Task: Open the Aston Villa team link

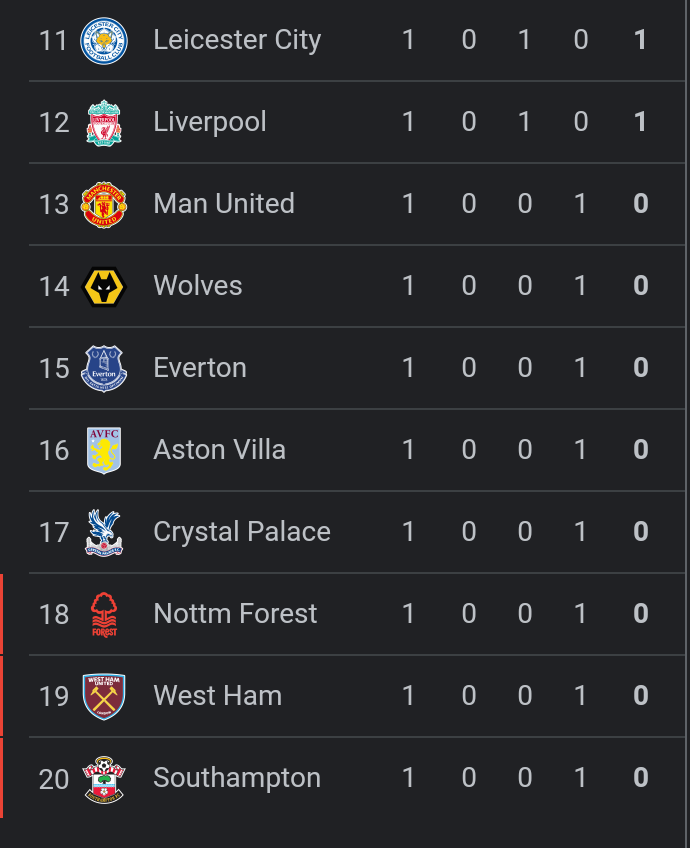Action: pos(220,450)
